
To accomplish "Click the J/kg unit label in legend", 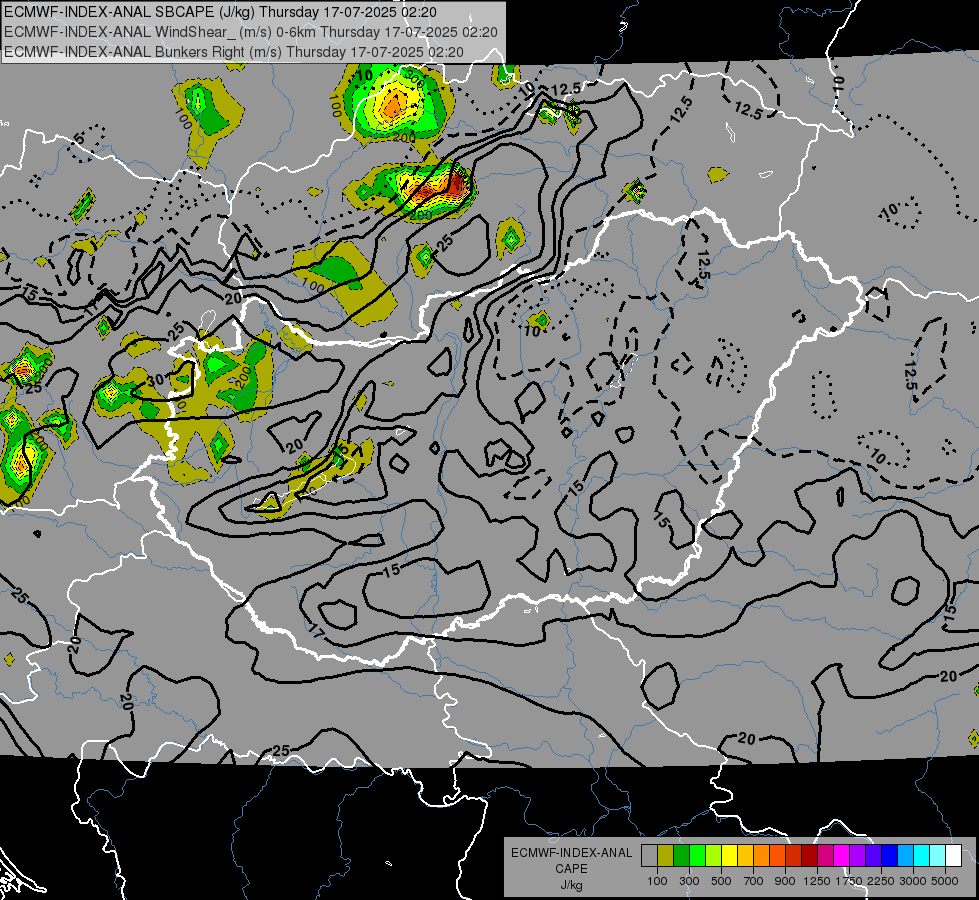I will (x=571, y=884).
